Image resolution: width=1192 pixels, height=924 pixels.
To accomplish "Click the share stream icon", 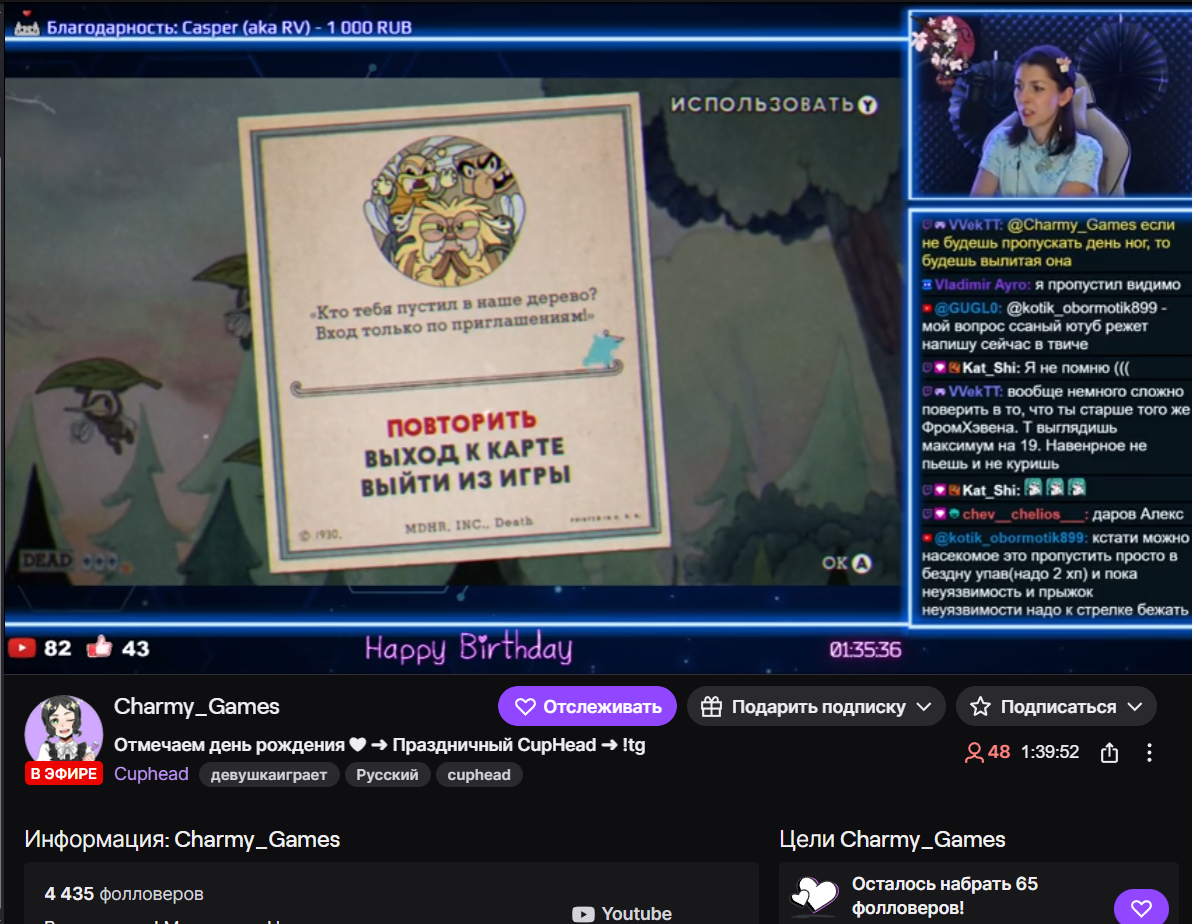I will [x=1109, y=753].
